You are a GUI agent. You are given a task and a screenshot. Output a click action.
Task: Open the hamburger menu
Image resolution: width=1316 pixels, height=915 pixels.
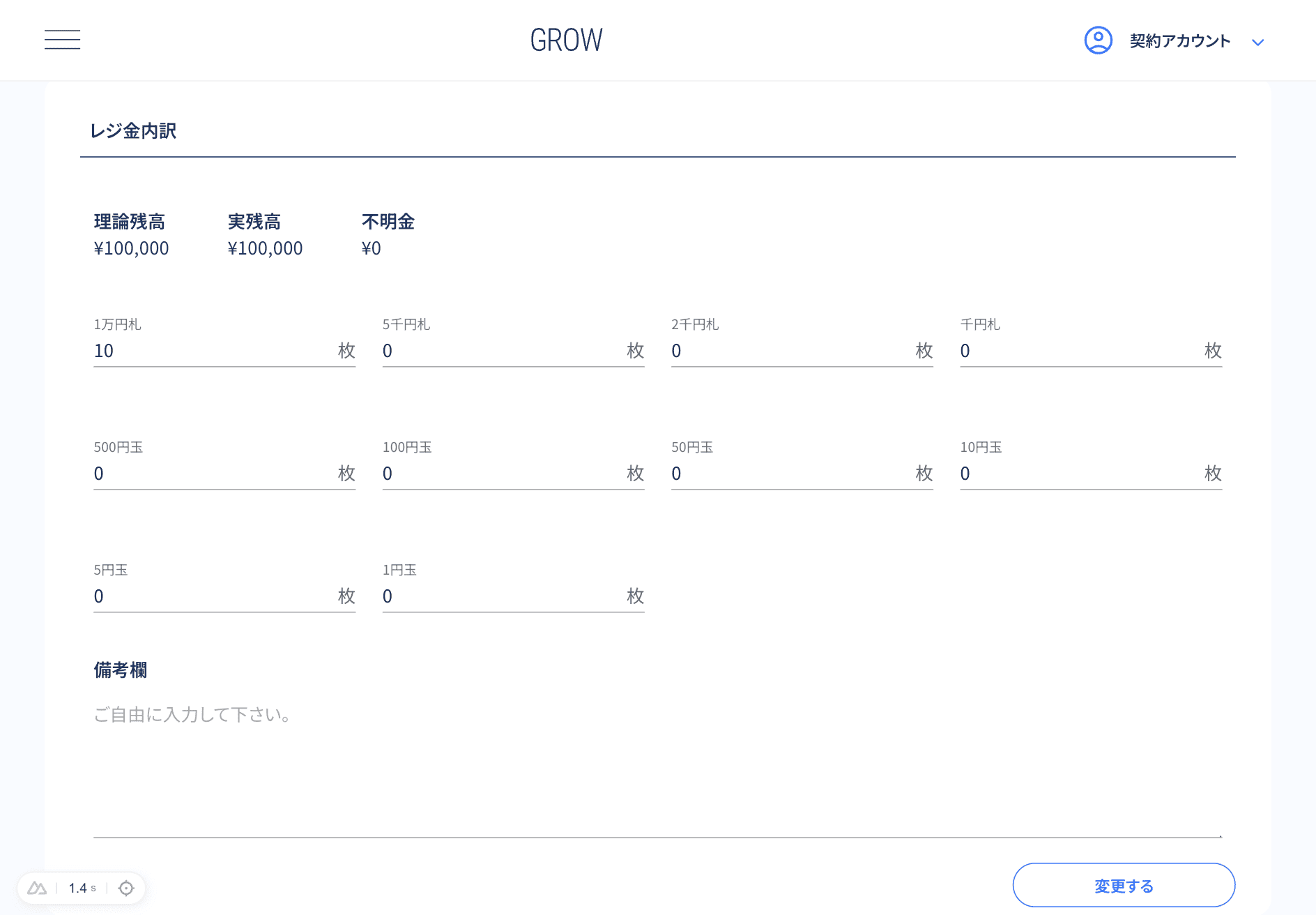[62, 40]
